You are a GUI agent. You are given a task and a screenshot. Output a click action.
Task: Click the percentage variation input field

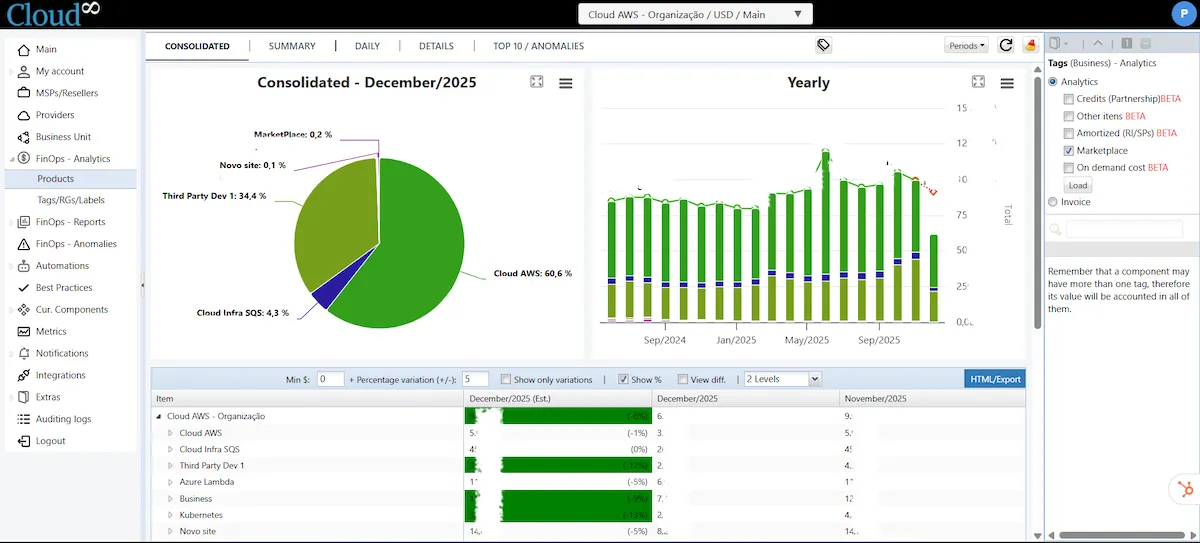pos(475,379)
